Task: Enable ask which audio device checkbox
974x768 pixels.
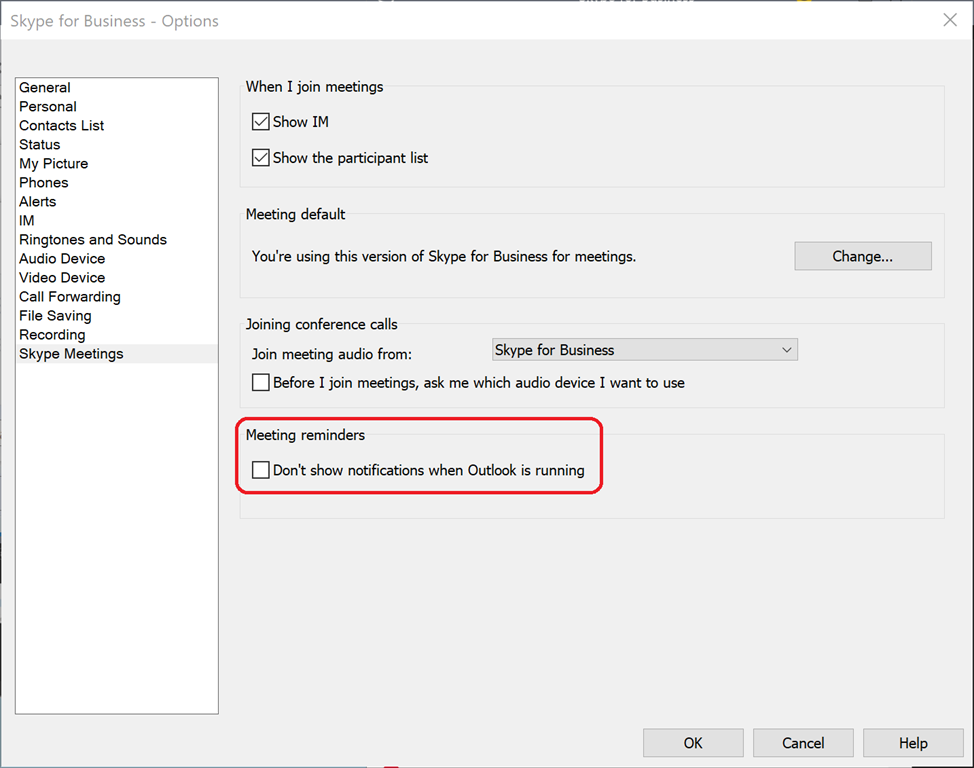Action: 261,383
